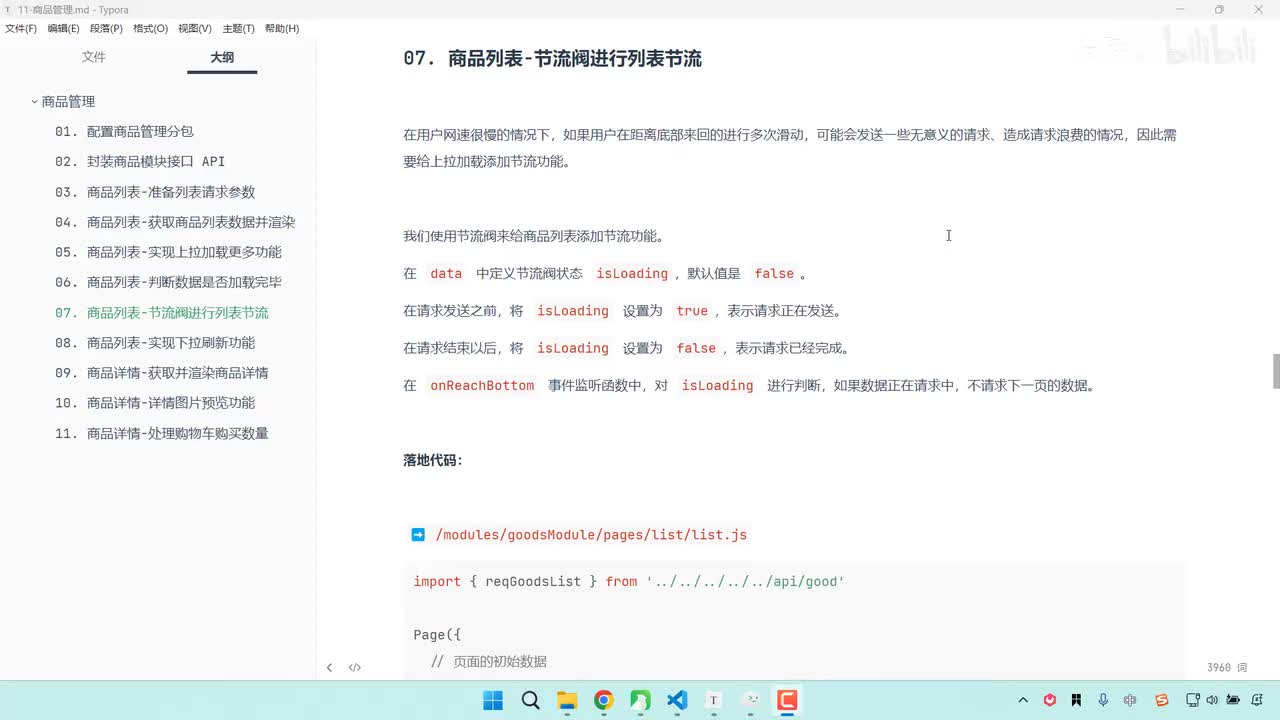1280x720 pixels.
Task: Go to outline item 08. 商品列表-实现下拉刷新功能
Action: 155,343
